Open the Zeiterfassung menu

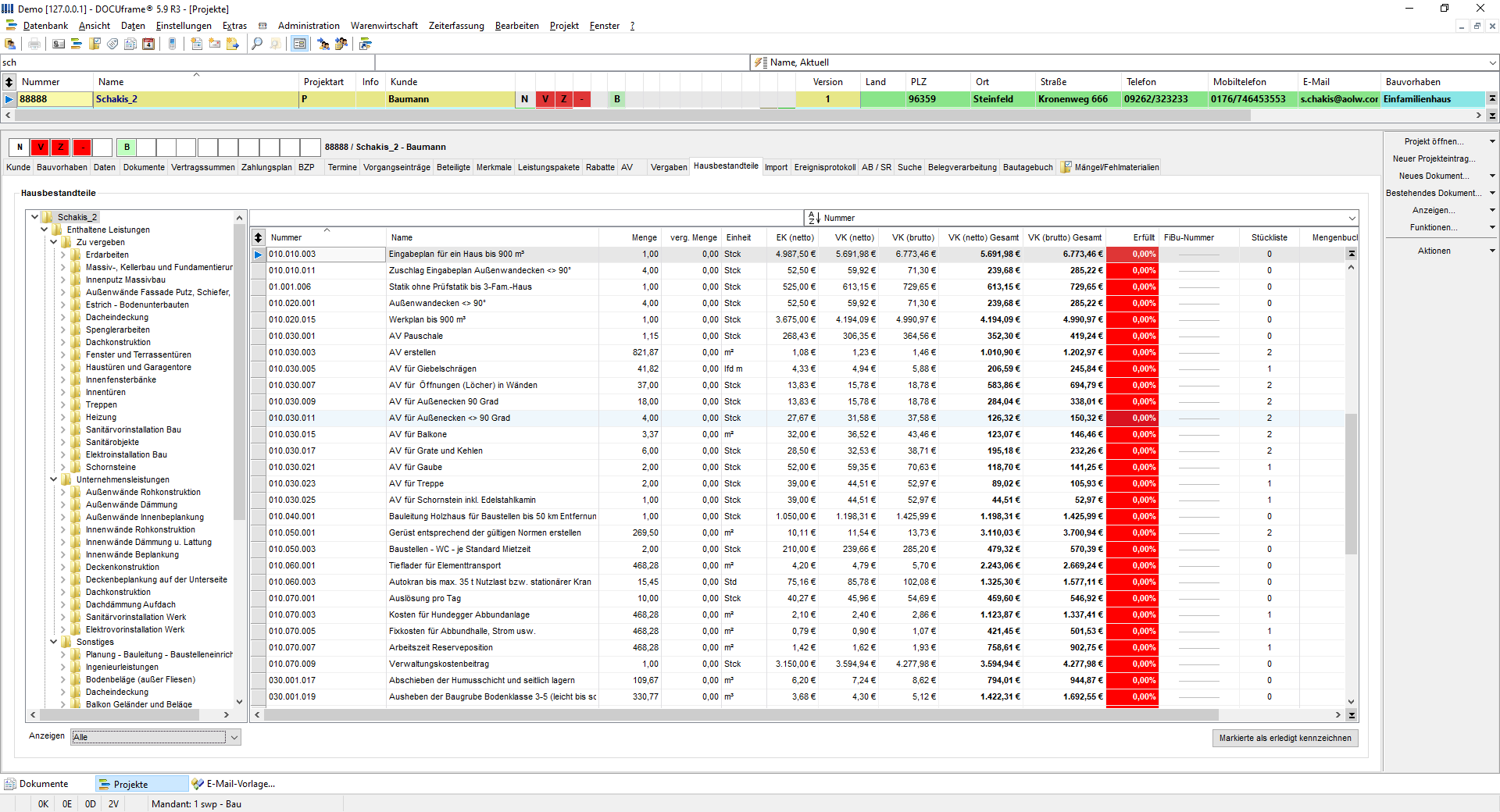[456, 26]
